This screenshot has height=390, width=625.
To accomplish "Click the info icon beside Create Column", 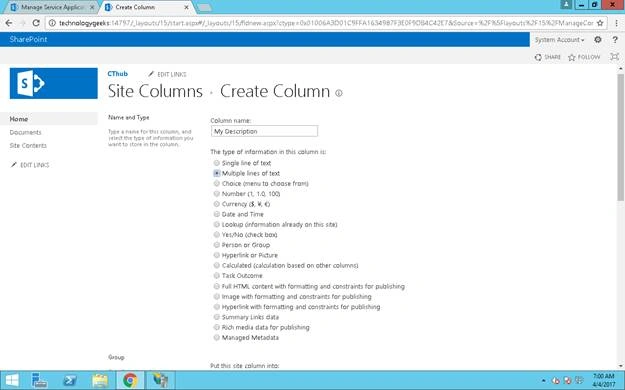I will [339, 93].
